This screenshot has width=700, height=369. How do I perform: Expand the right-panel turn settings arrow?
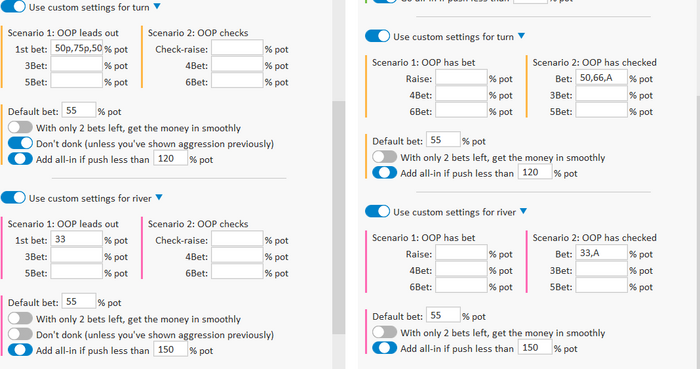[x=521, y=36]
